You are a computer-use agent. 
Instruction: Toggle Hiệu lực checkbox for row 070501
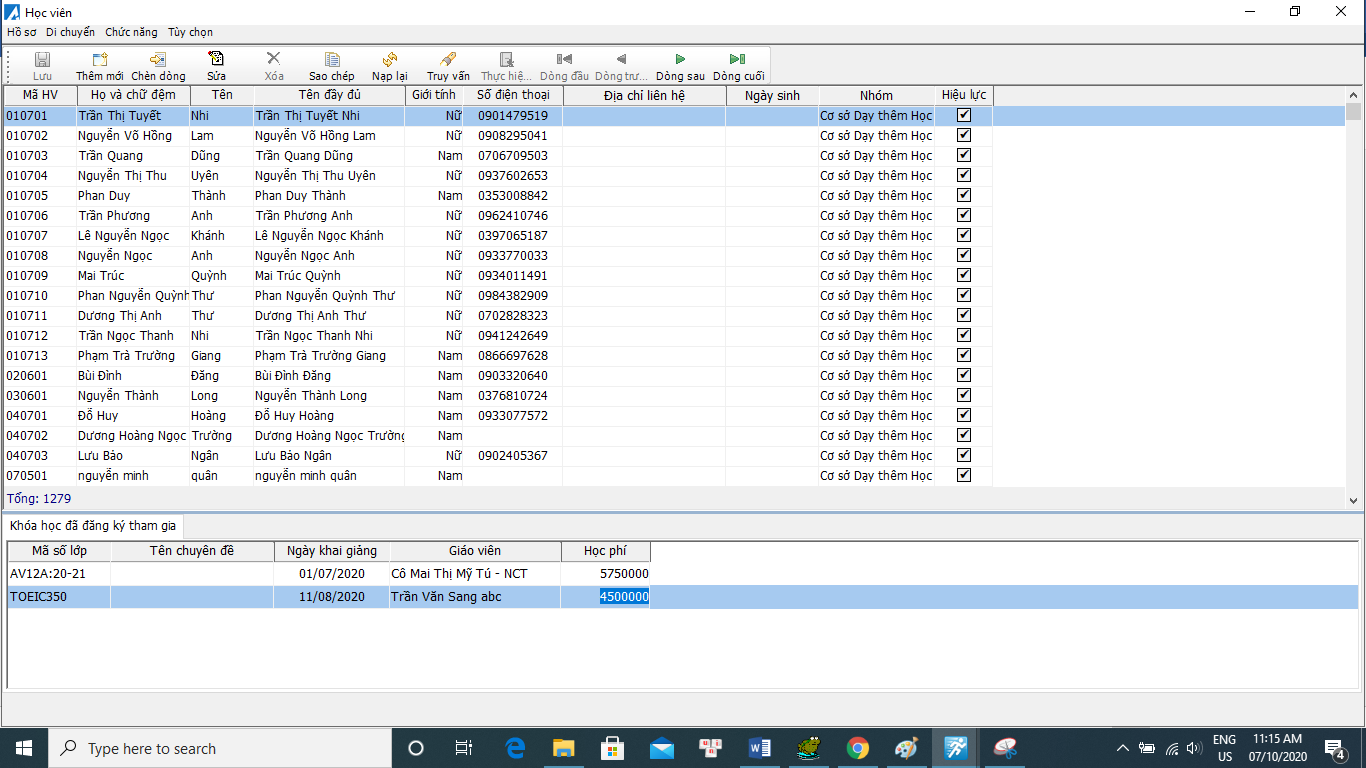[x=964, y=475]
